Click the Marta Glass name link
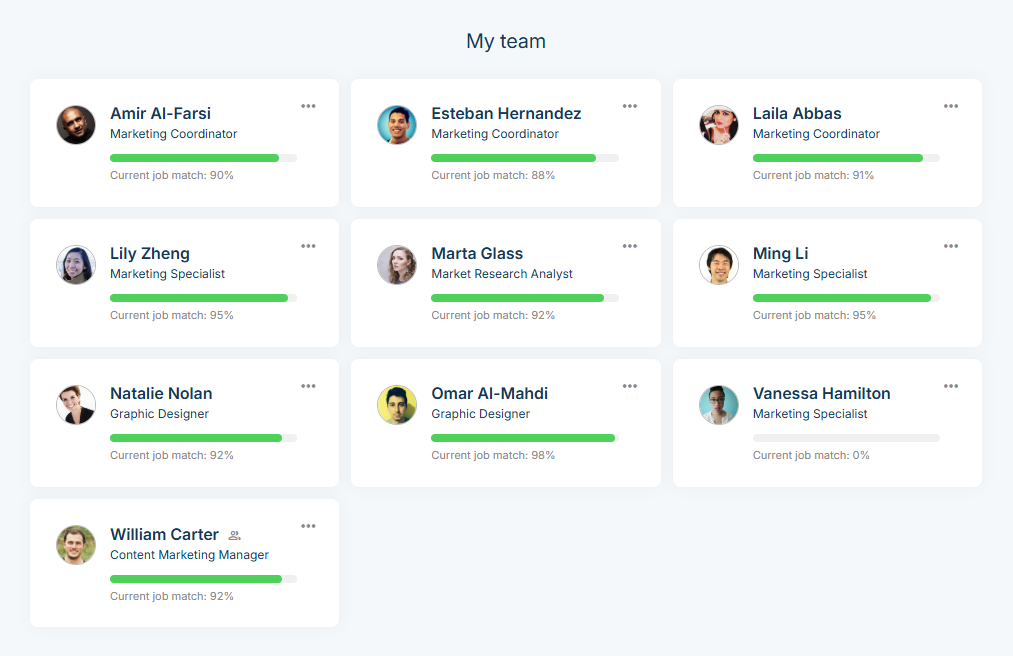Image resolution: width=1013 pixels, height=656 pixels. [477, 253]
